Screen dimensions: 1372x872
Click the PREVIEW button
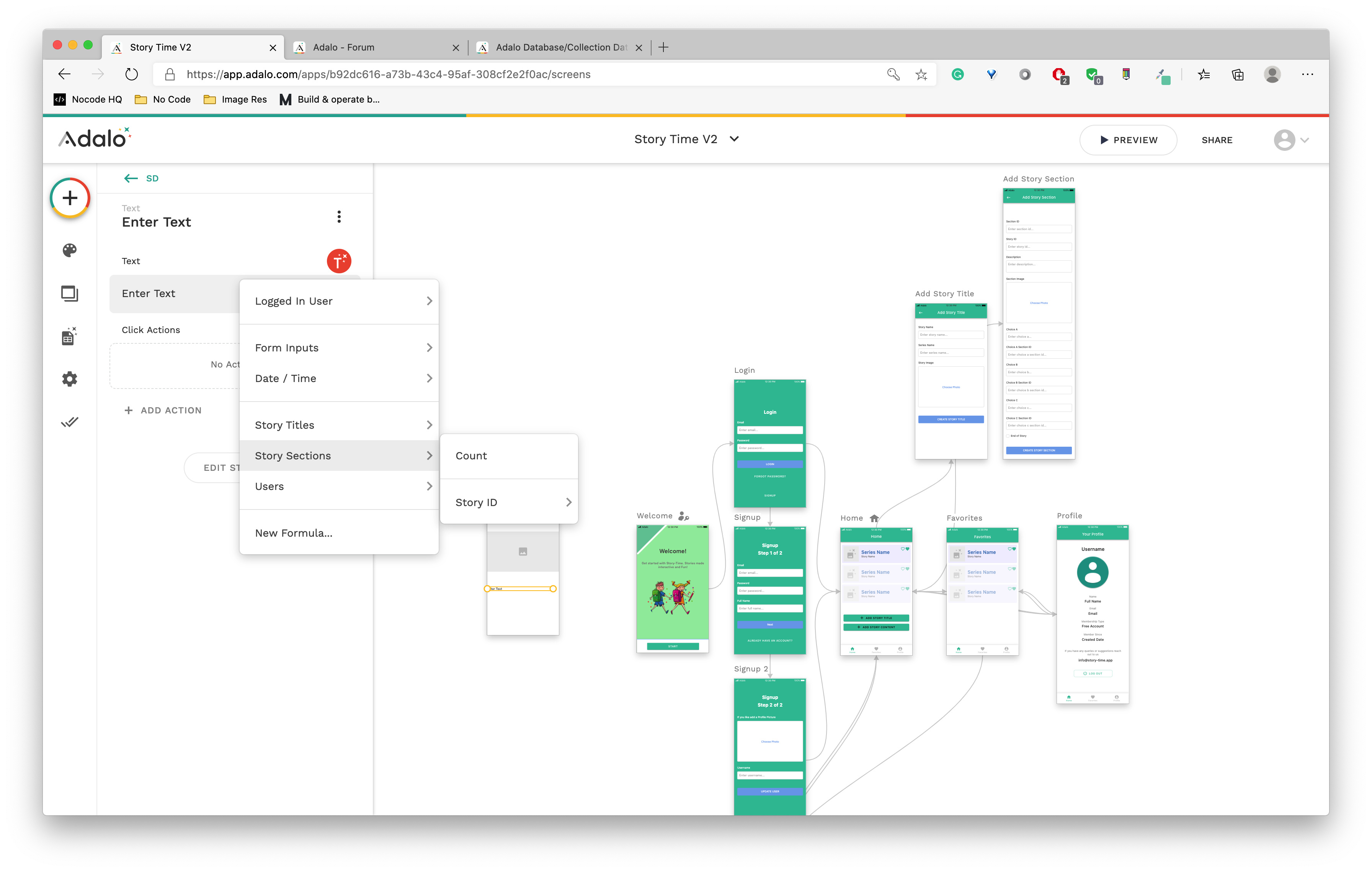pos(1128,140)
